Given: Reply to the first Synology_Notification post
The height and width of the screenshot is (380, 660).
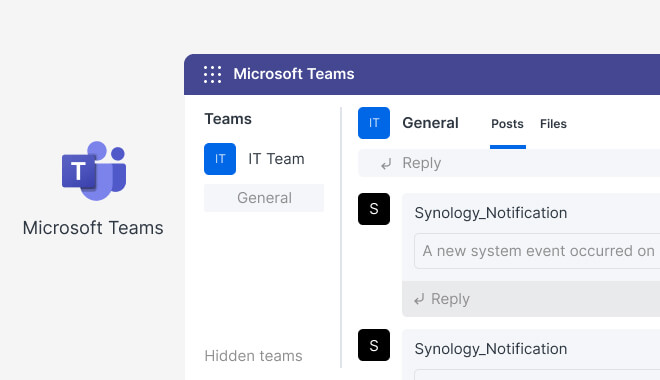Looking at the screenshot, I should coord(531,299).
